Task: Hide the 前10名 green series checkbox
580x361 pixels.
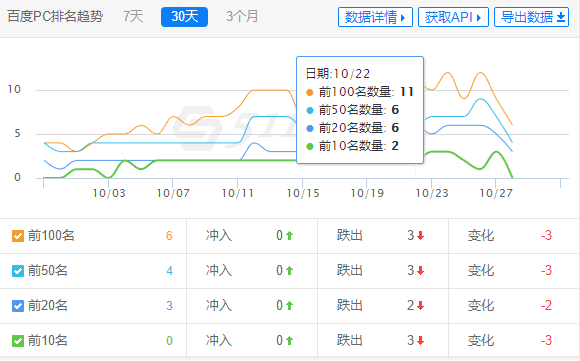Action: pyautogui.click(x=18, y=341)
